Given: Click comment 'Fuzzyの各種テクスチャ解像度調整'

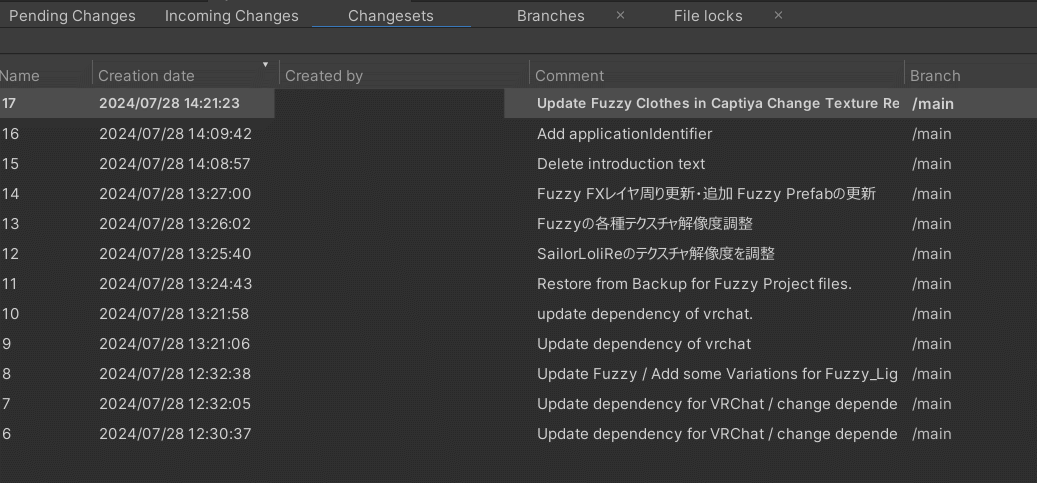Looking at the screenshot, I should click(645, 224).
